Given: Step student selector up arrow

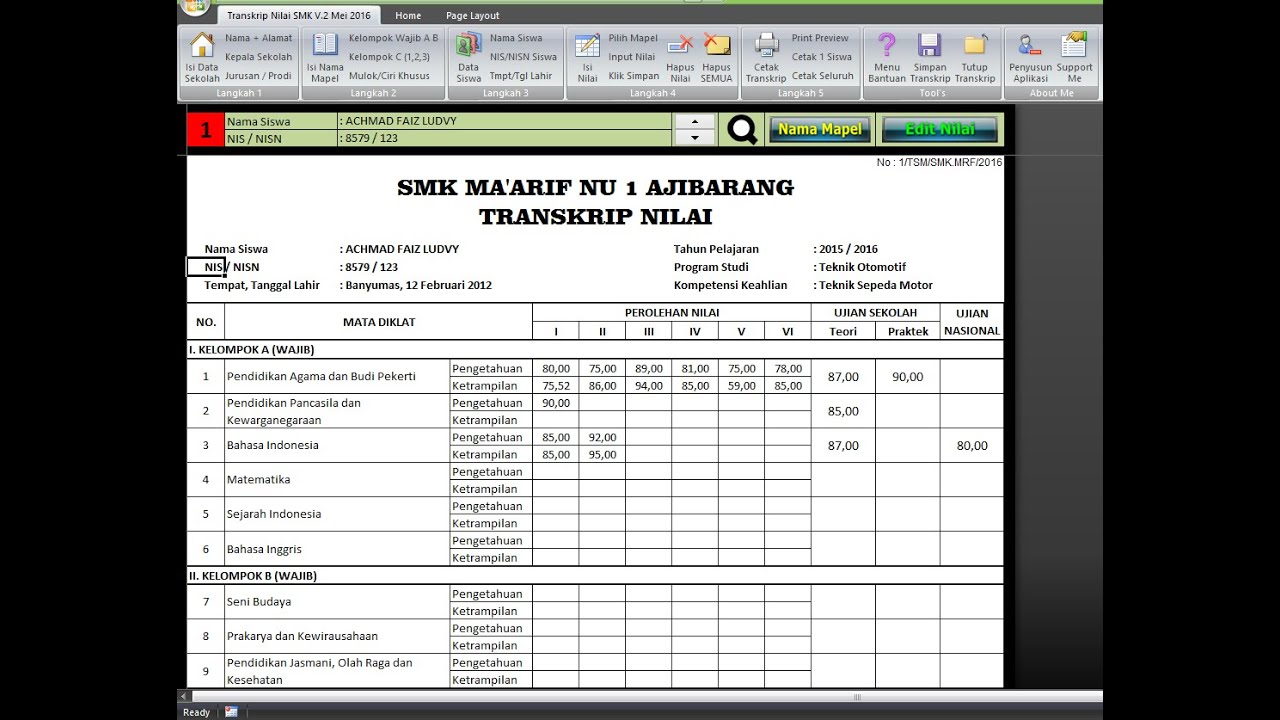Looking at the screenshot, I should pos(695,121).
